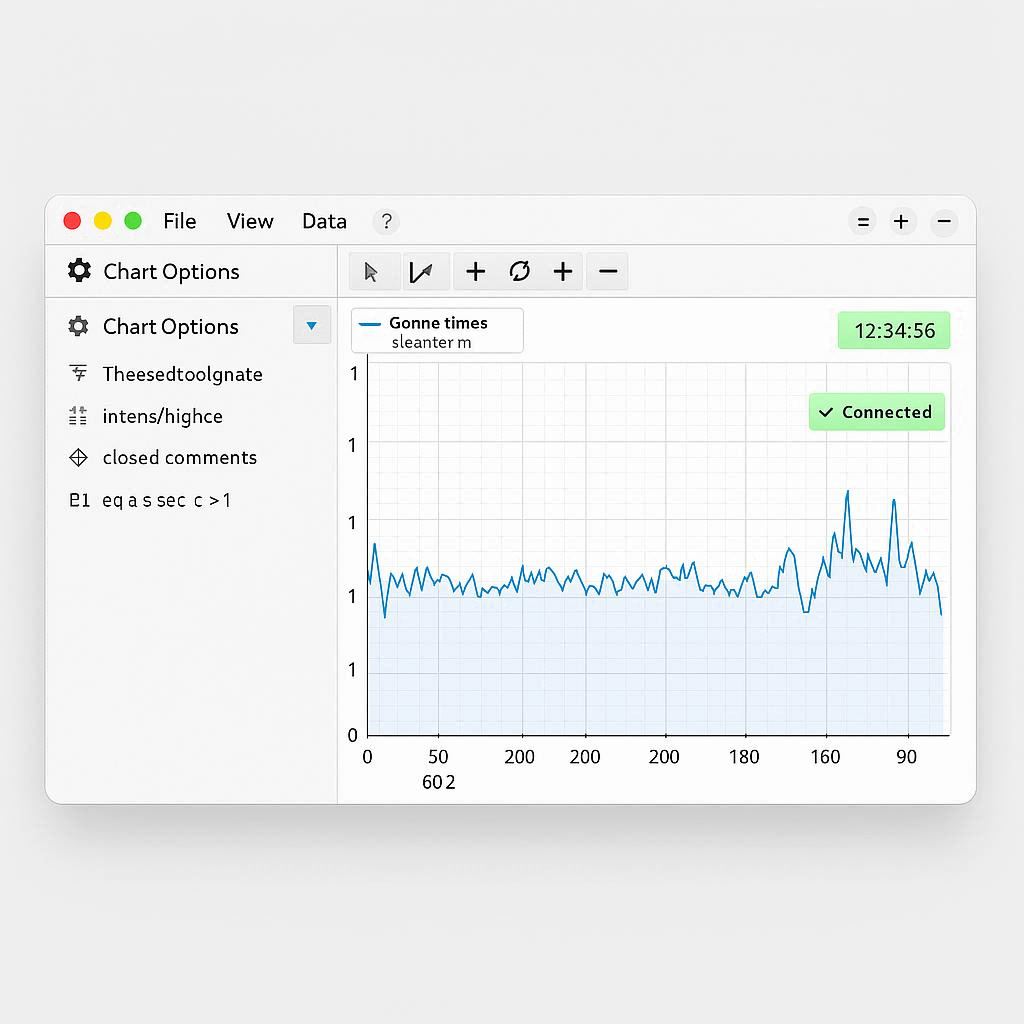Click the minus icon in chart toolbar

(x=607, y=271)
